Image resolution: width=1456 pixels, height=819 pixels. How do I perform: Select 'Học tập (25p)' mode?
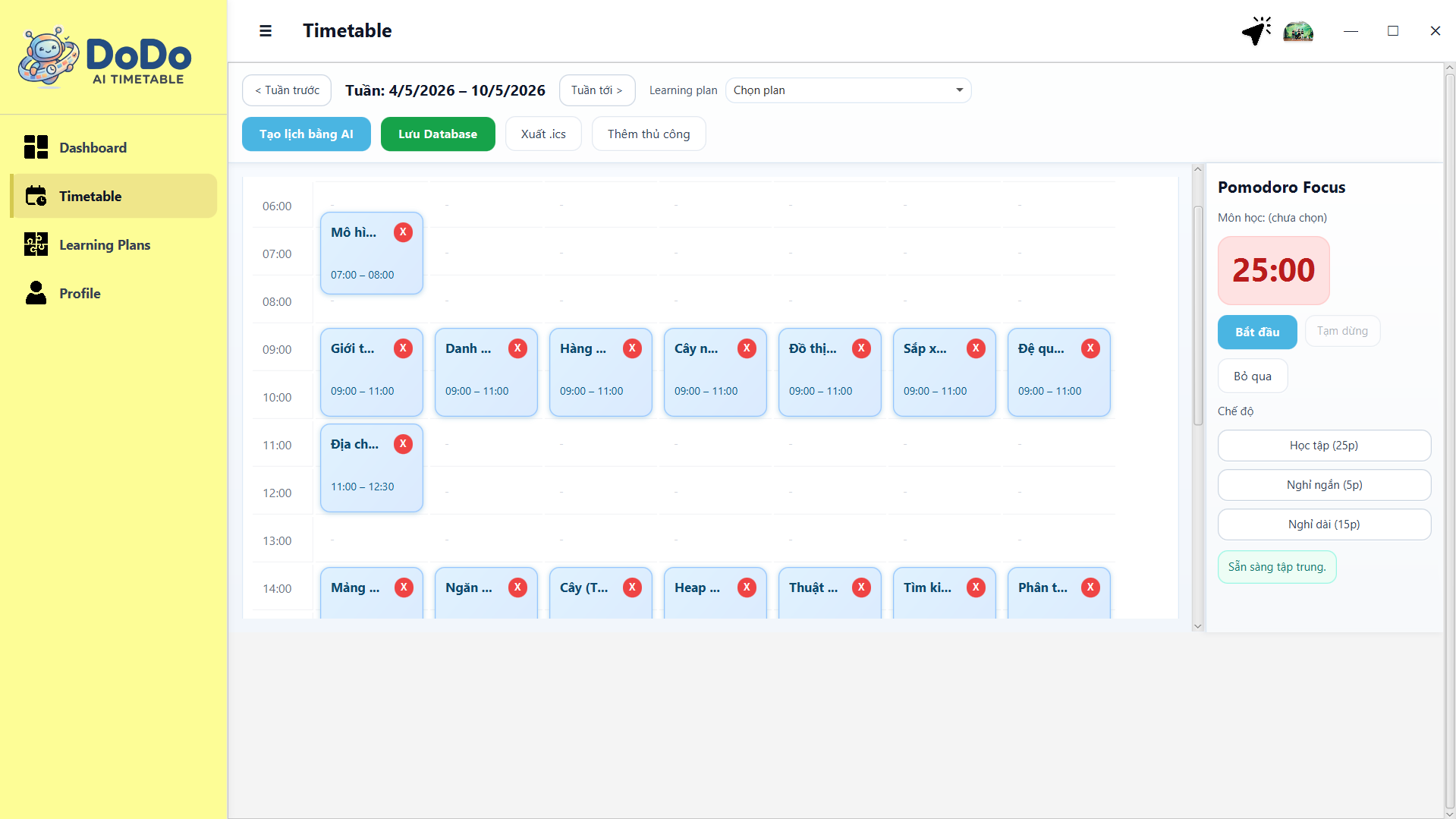coord(1324,446)
